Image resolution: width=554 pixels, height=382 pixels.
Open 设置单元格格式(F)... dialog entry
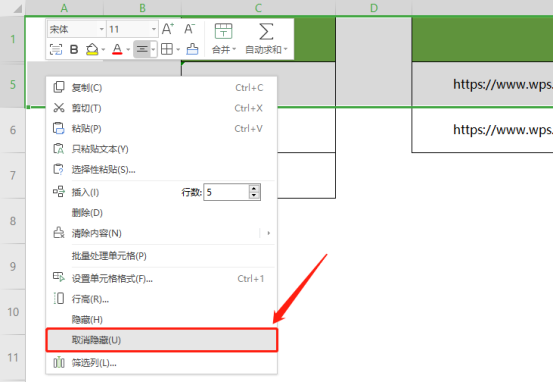(x=161, y=279)
